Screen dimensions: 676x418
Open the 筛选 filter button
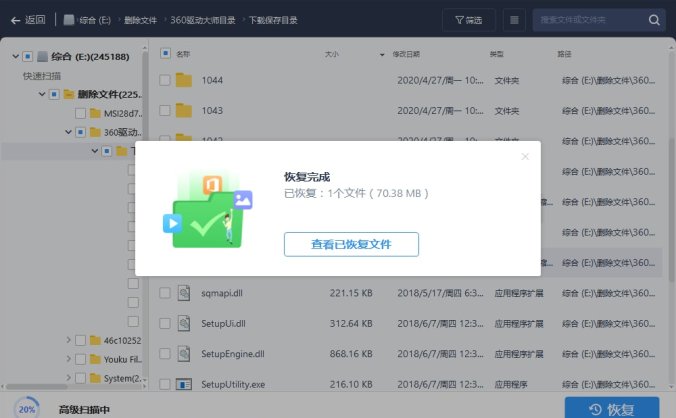pos(469,20)
